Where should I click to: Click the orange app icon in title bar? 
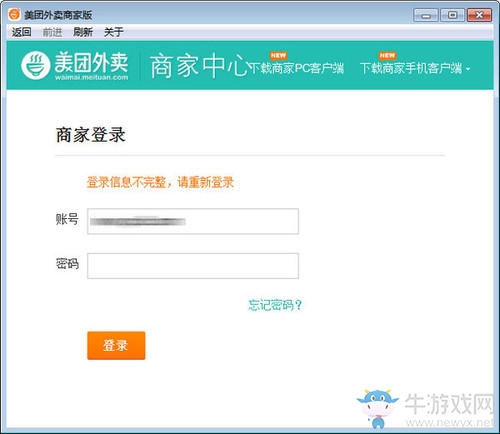coord(14,14)
